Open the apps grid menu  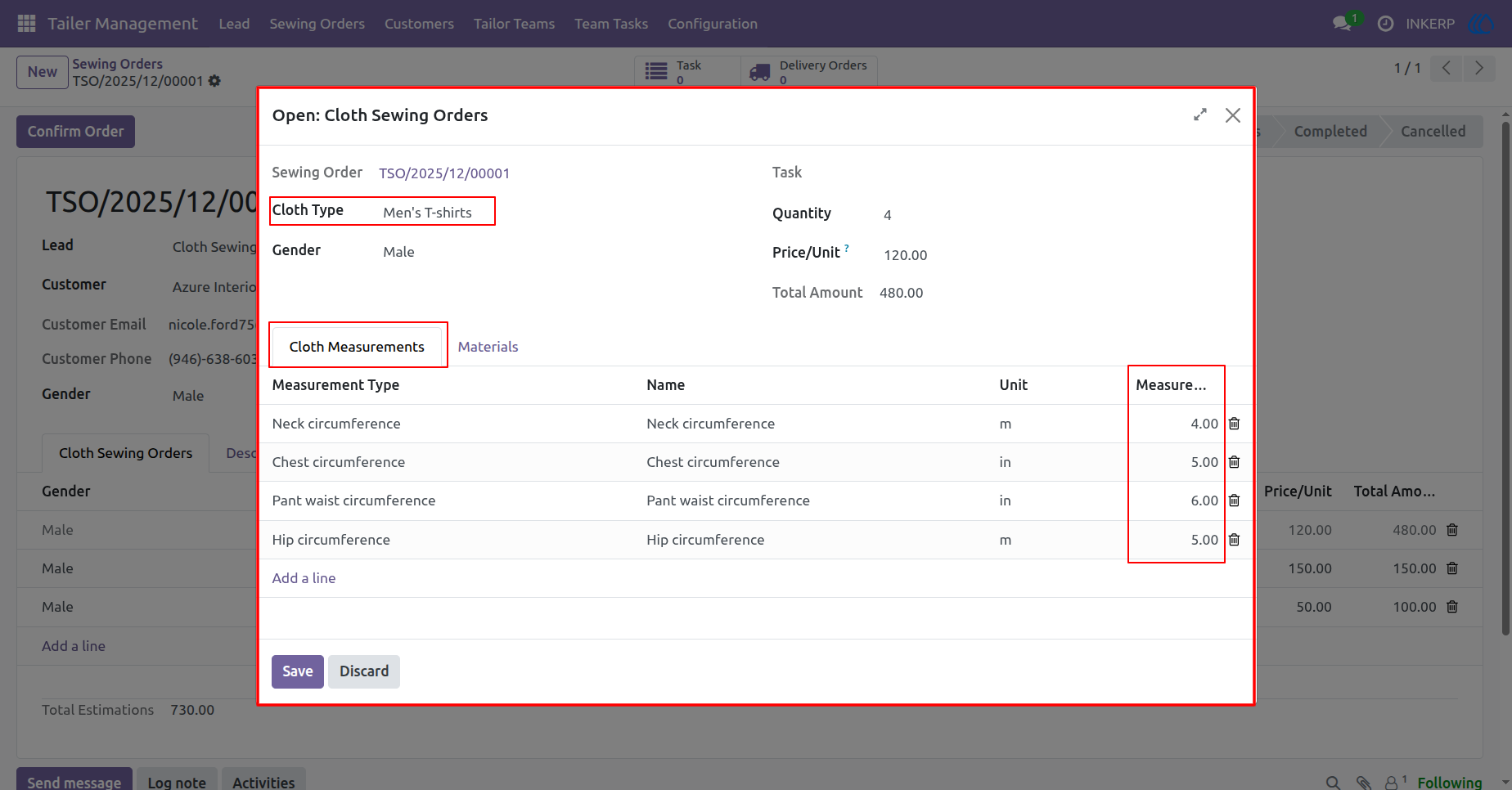click(x=26, y=24)
